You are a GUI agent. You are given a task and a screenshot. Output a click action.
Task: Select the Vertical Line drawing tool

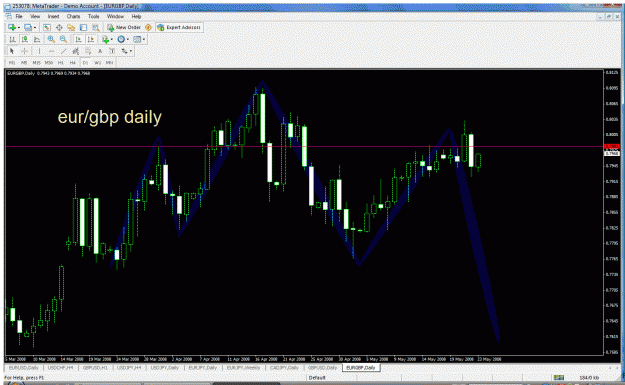tap(39, 51)
